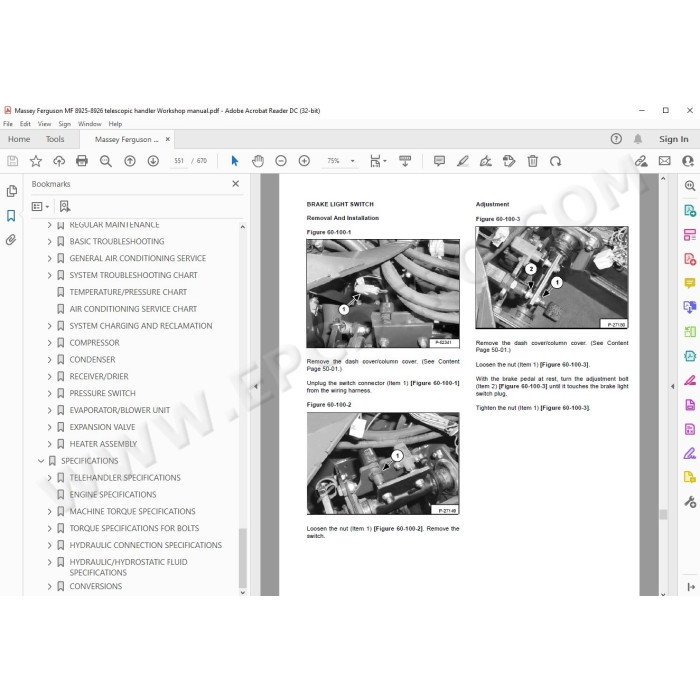
Task: Click the bookmarks panel scrollbar thumb
Action: point(242,558)
